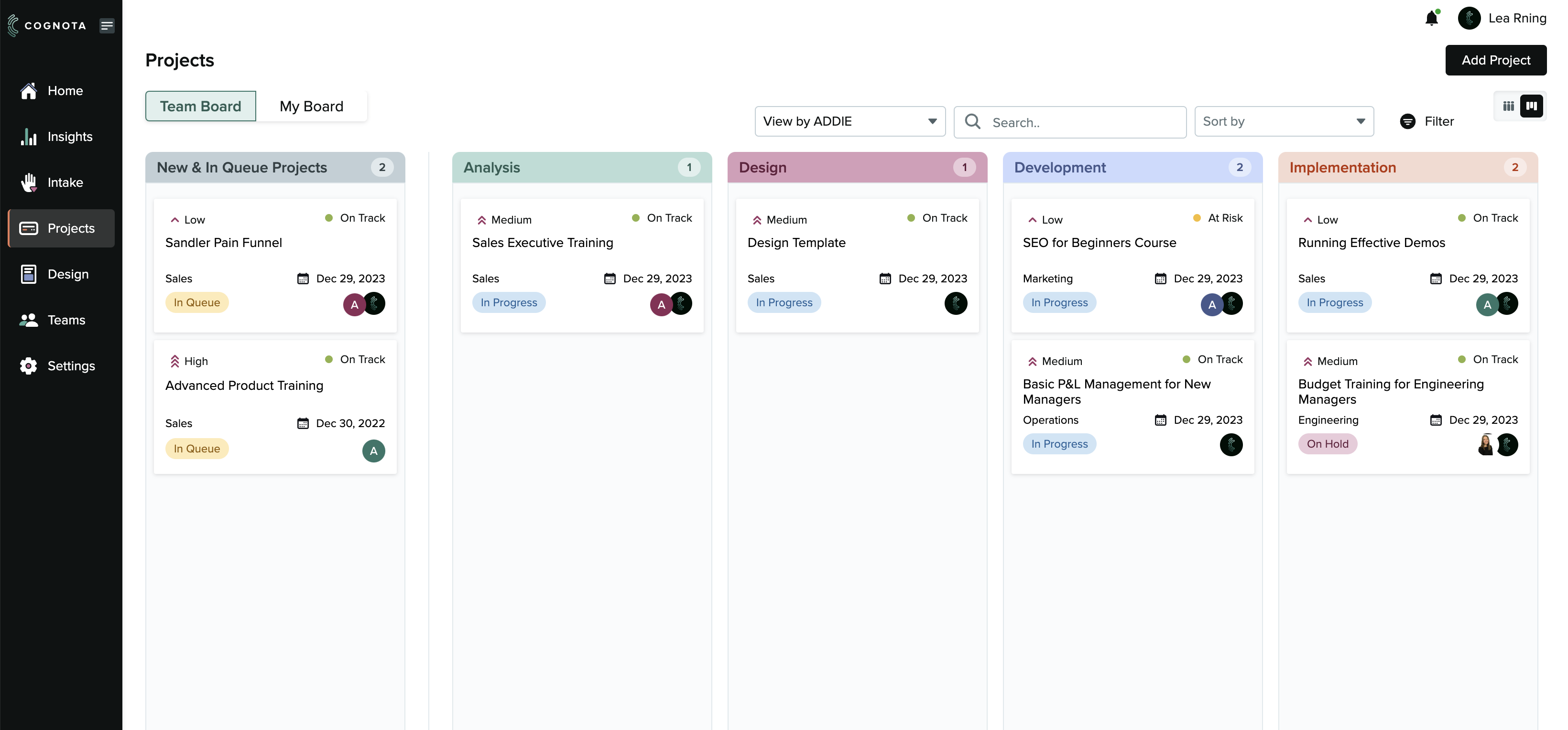1568x730 pixels.
Task: Click the notification bell icon
Action: [1431, 18]
